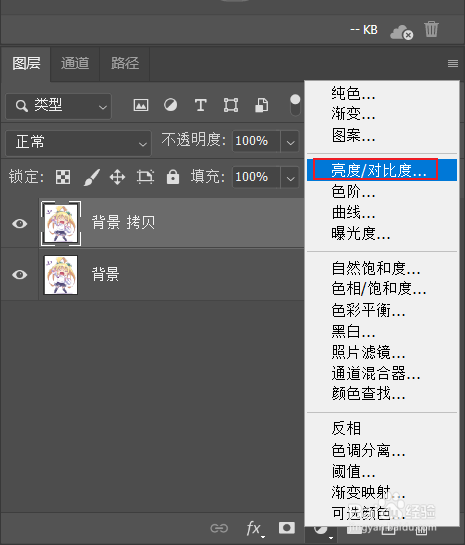Select 纯色... from the menu

382,93
